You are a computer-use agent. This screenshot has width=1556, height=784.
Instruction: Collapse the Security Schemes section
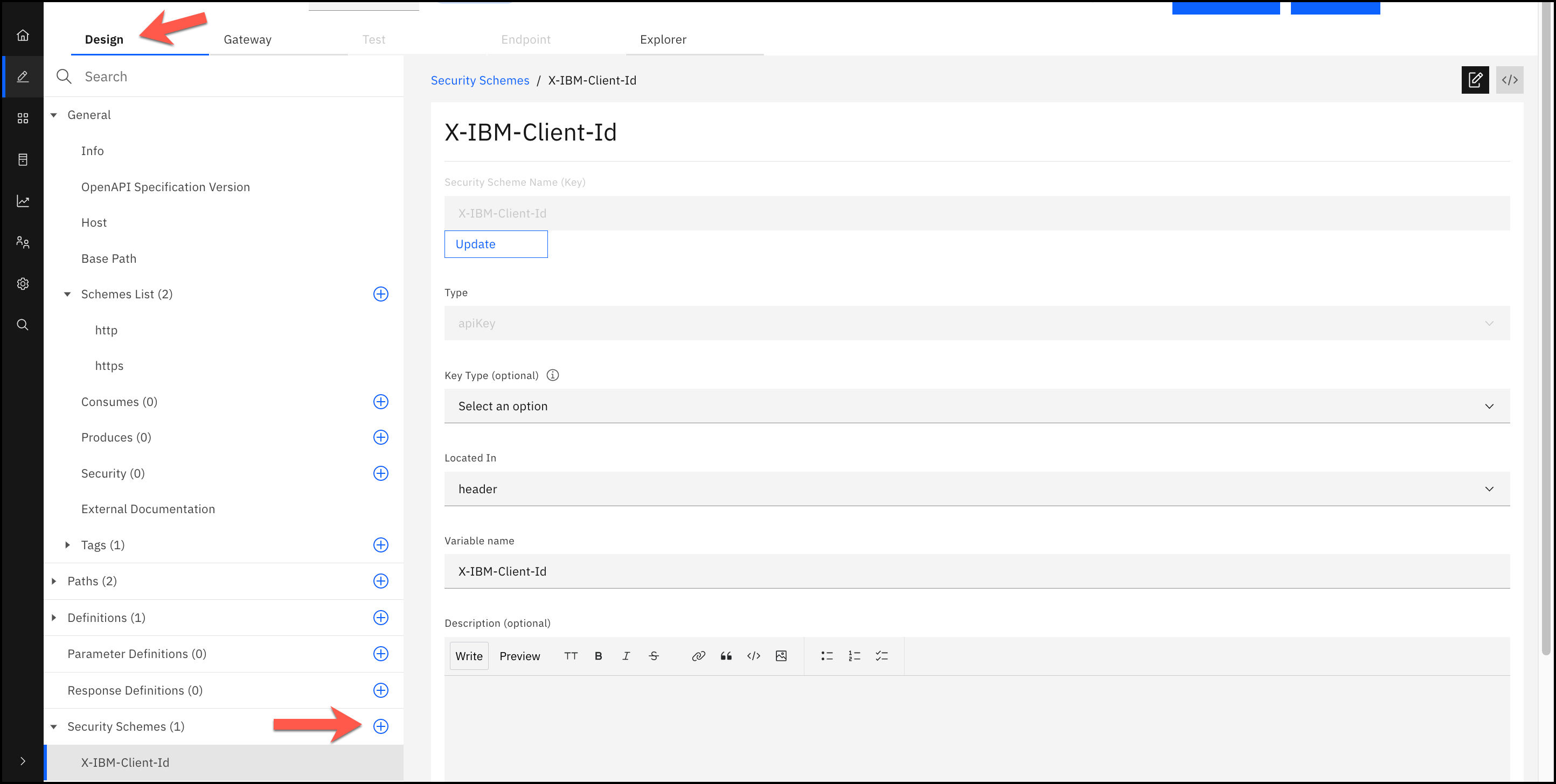click(x=54, y=727)
